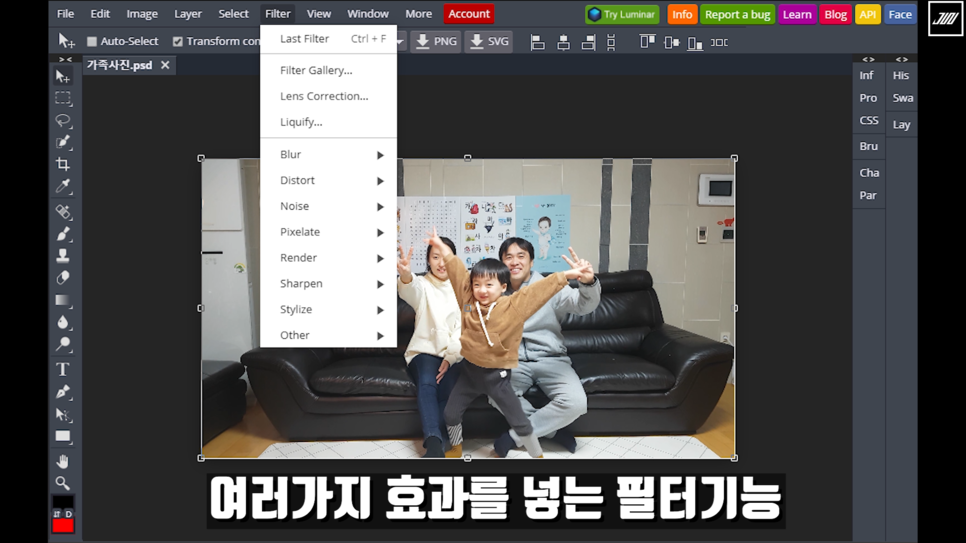Select the Crop tool

63,164
